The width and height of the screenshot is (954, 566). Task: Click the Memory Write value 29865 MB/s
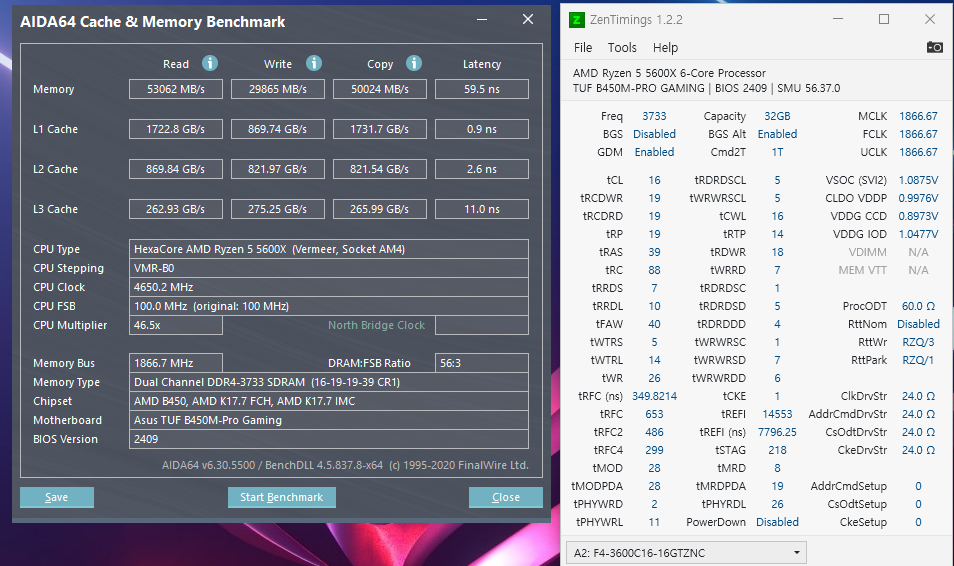click(x=277, y=89)
